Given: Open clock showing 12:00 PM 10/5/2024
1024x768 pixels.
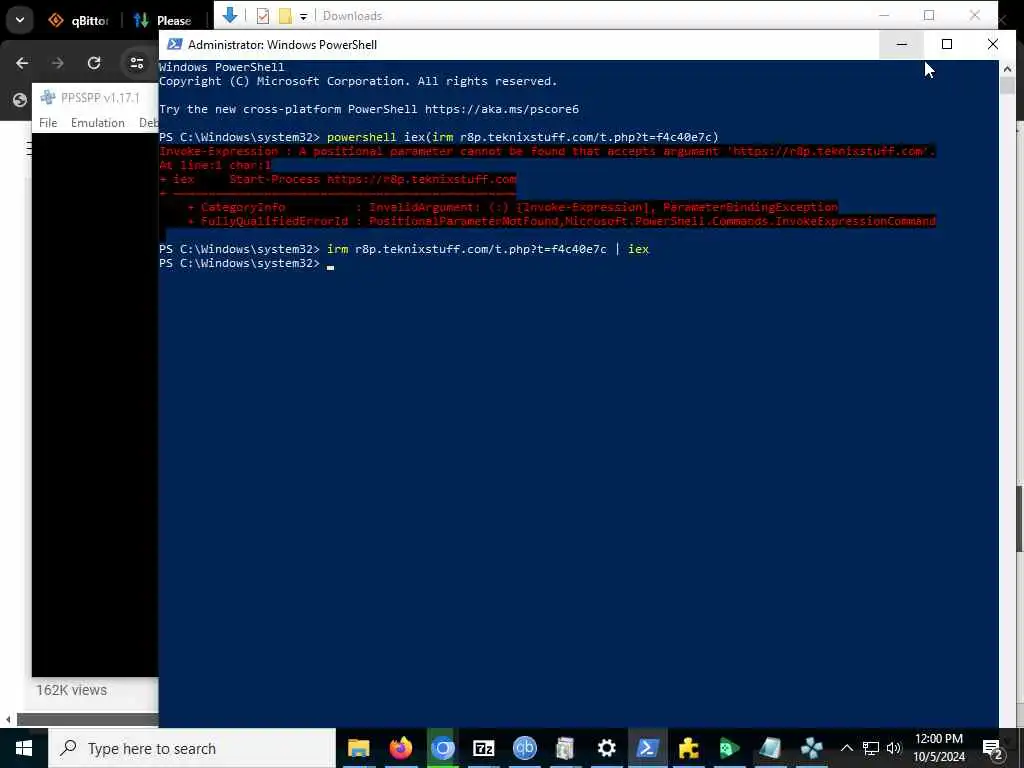Looking at the screenshot, I should (x=939, y=748).
